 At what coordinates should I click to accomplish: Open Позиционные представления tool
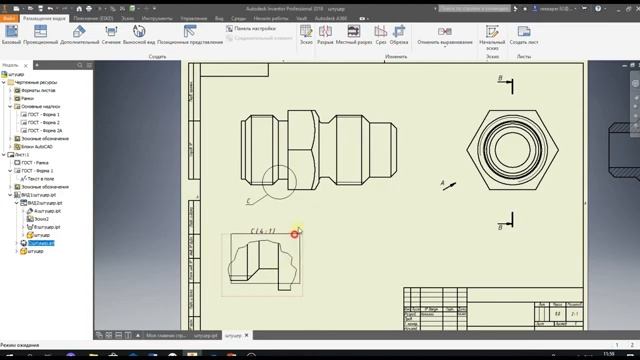[x=190, y=34]
